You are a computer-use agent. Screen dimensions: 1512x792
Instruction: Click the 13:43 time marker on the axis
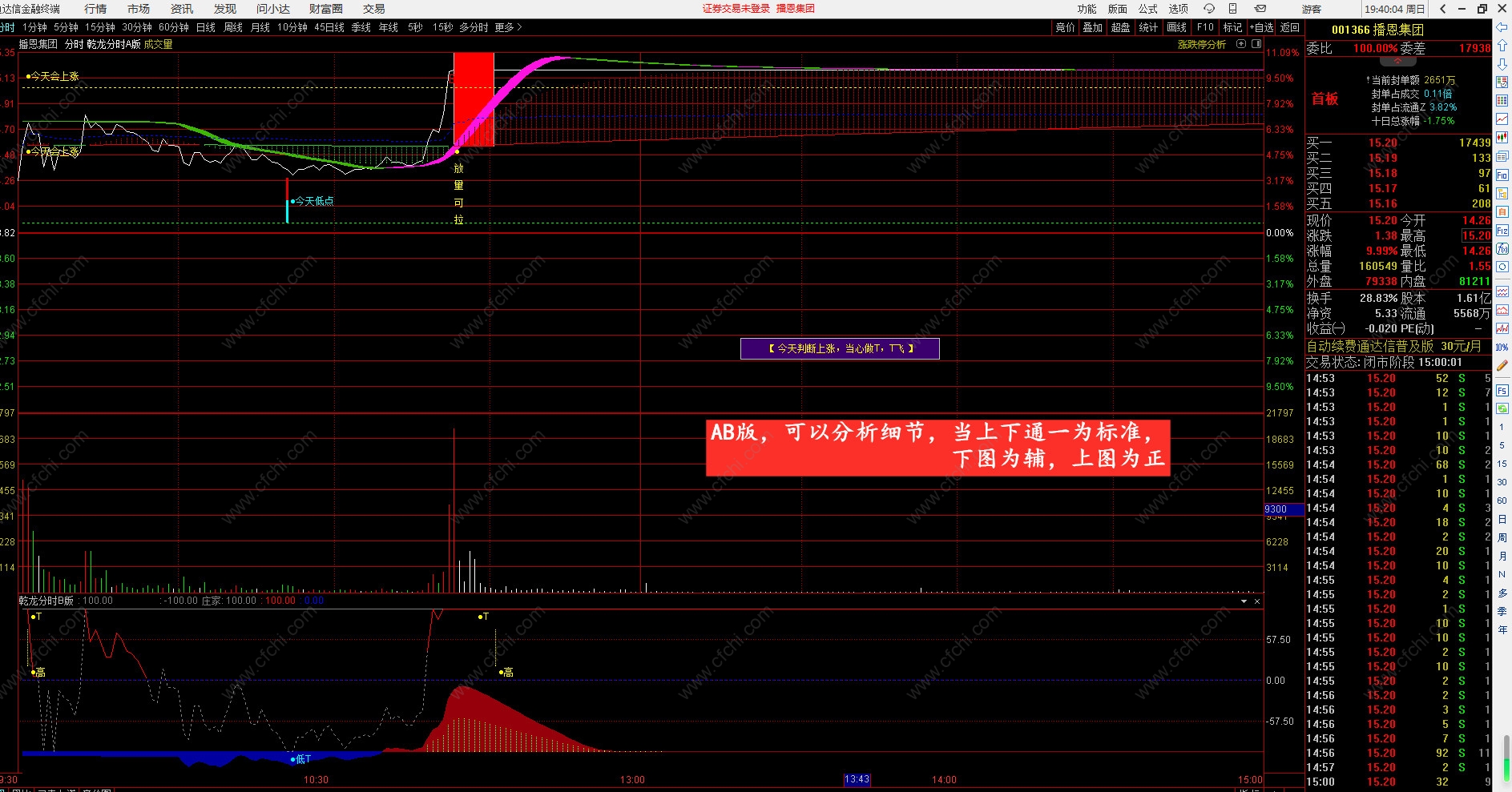[857, 779]
